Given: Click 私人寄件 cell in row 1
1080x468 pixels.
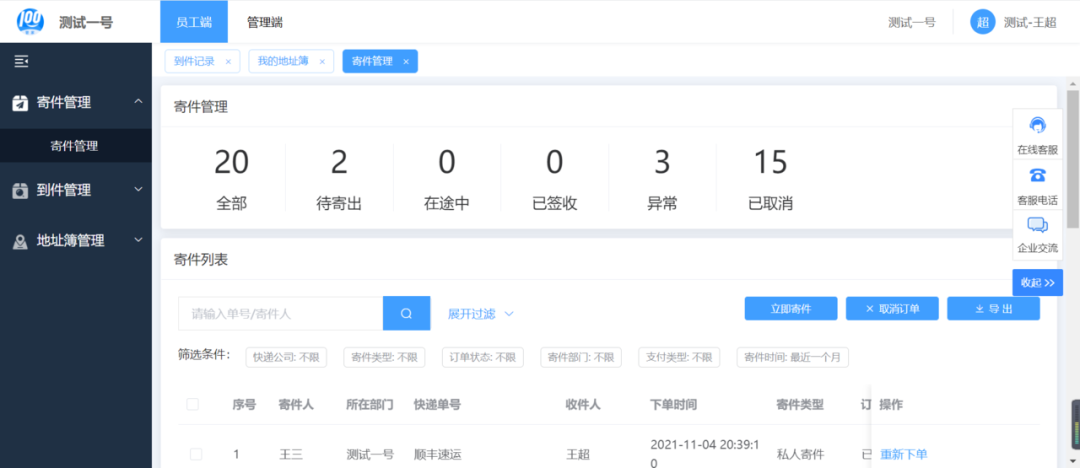Looking at the screenshot, I should (x=800, y=454).
